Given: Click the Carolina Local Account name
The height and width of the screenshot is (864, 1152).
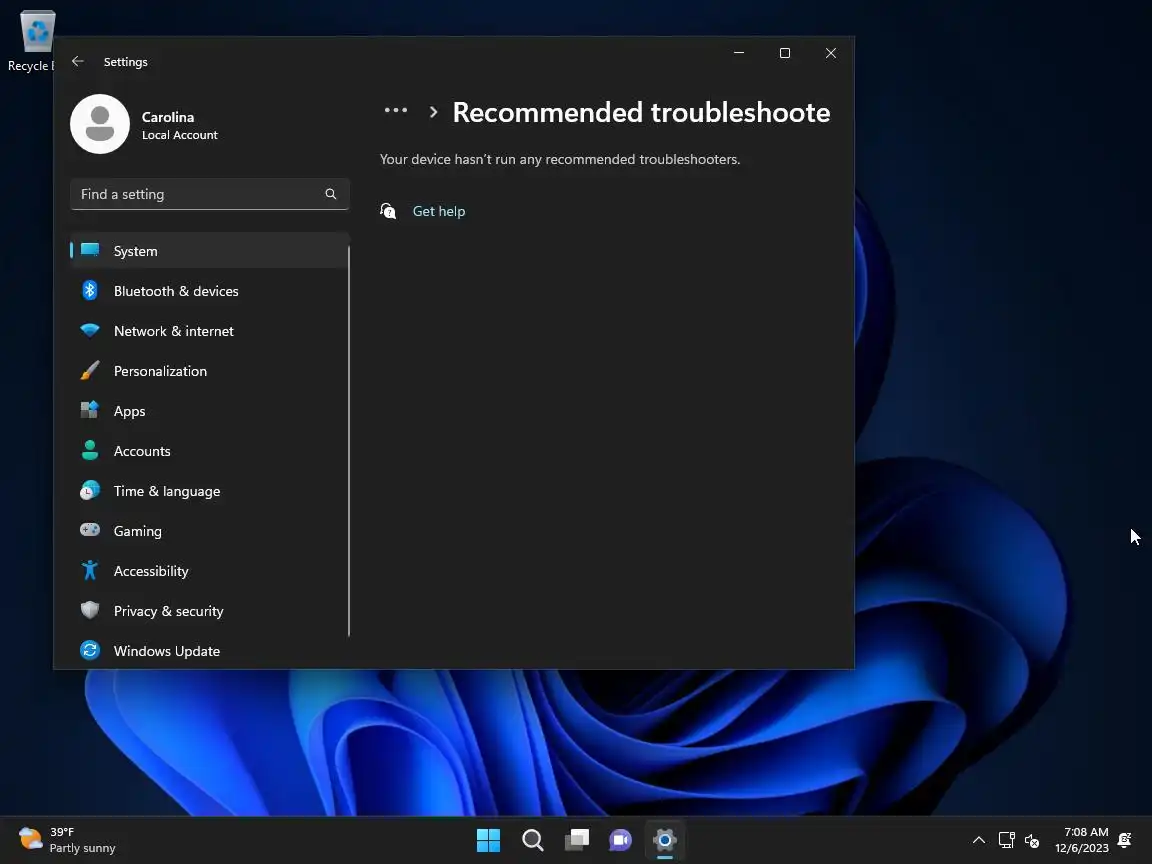Looking at the screenshot, I should [179, 125].
